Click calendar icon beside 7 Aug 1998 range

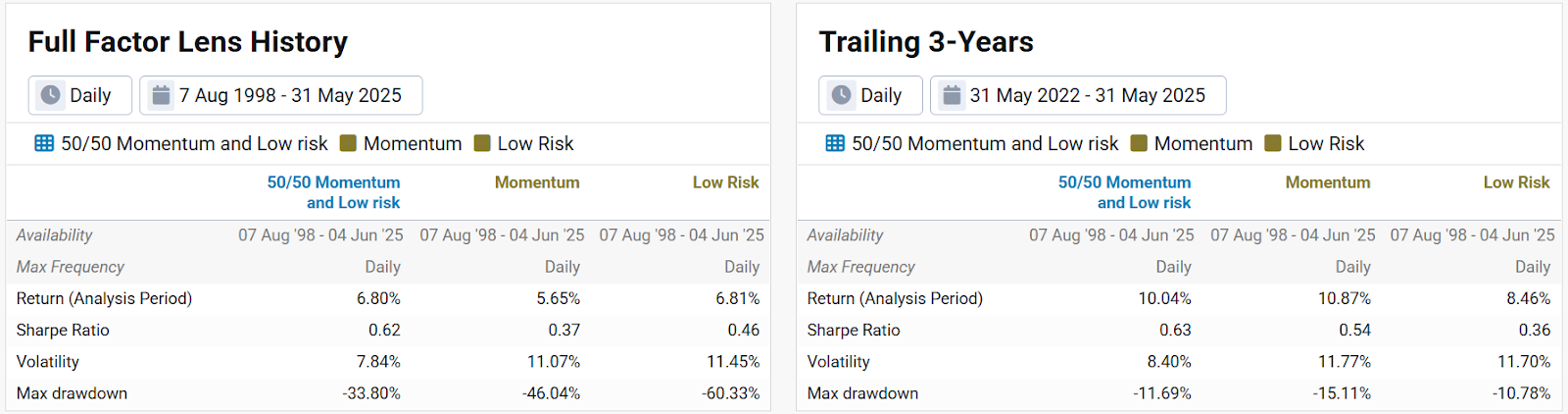[161, 95]
